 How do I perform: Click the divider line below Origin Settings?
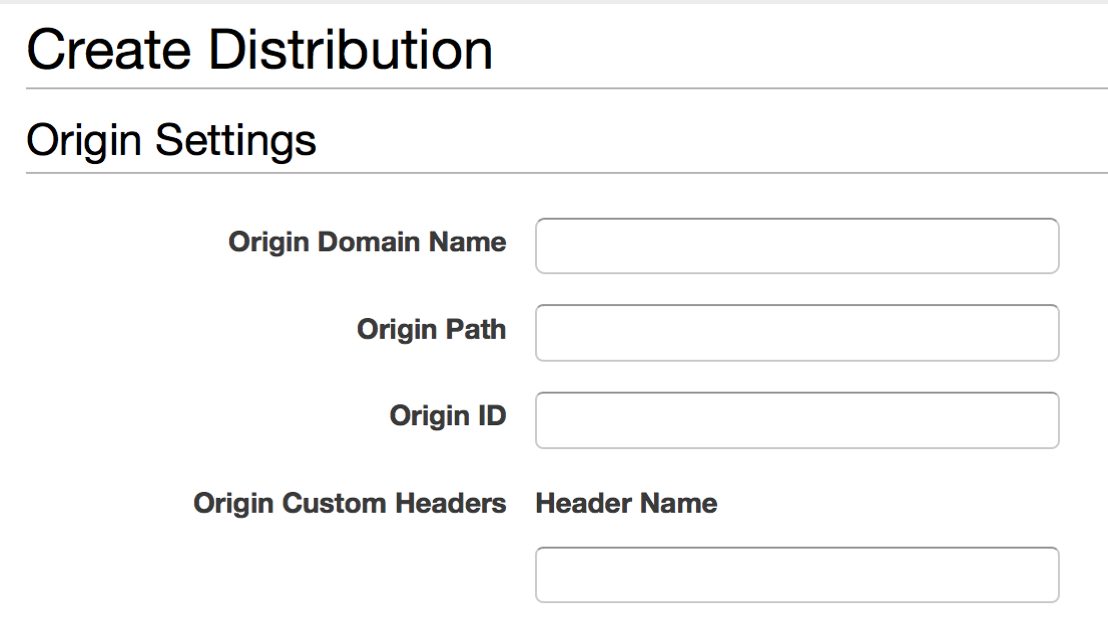click(x=567, y=172)
